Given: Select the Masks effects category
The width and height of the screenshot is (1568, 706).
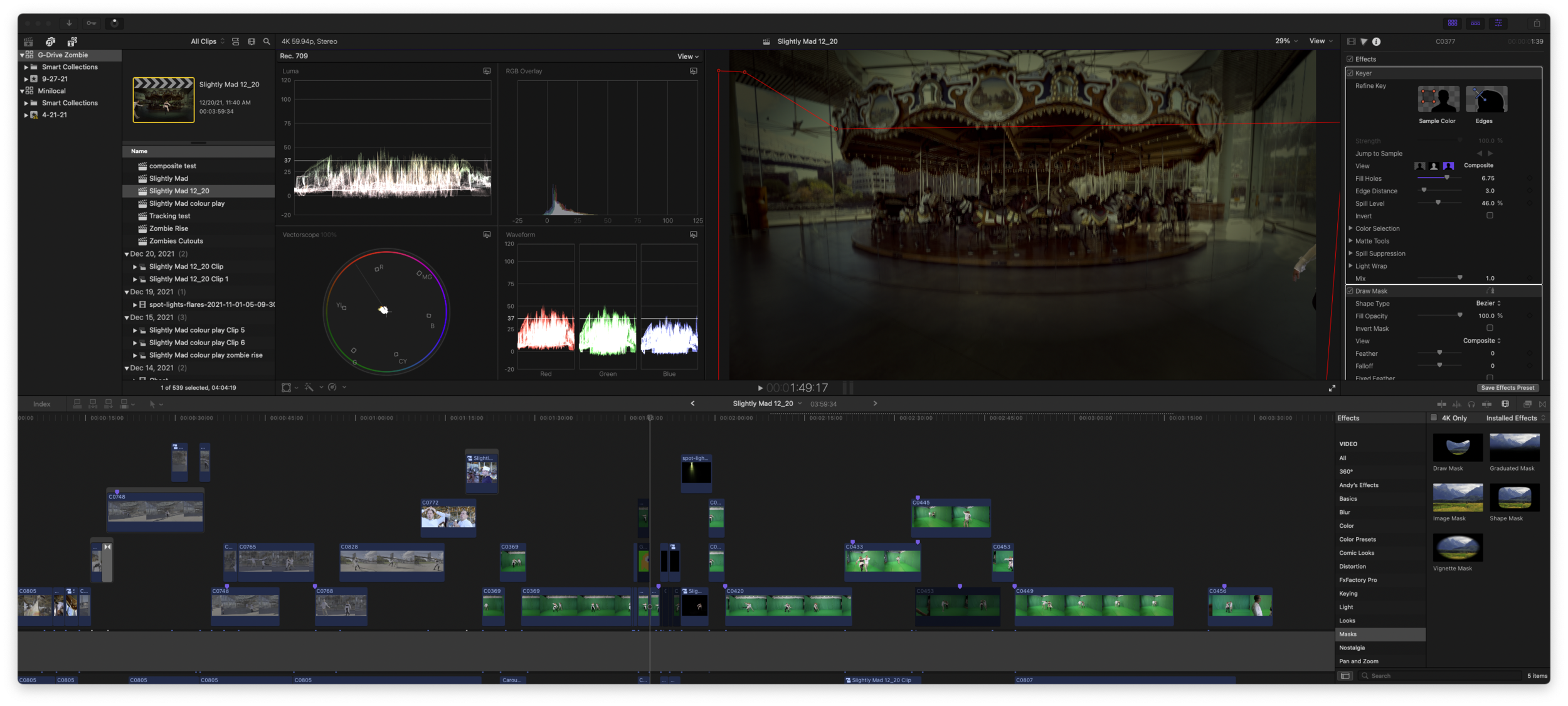Looking at the screenshot, I should click(1348, 634).
